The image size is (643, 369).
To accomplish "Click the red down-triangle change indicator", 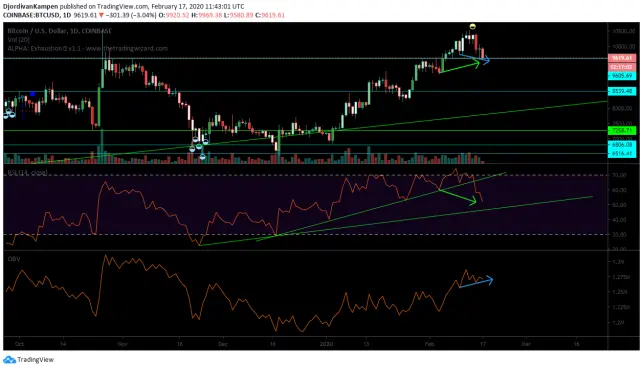I will coord(101,15).
